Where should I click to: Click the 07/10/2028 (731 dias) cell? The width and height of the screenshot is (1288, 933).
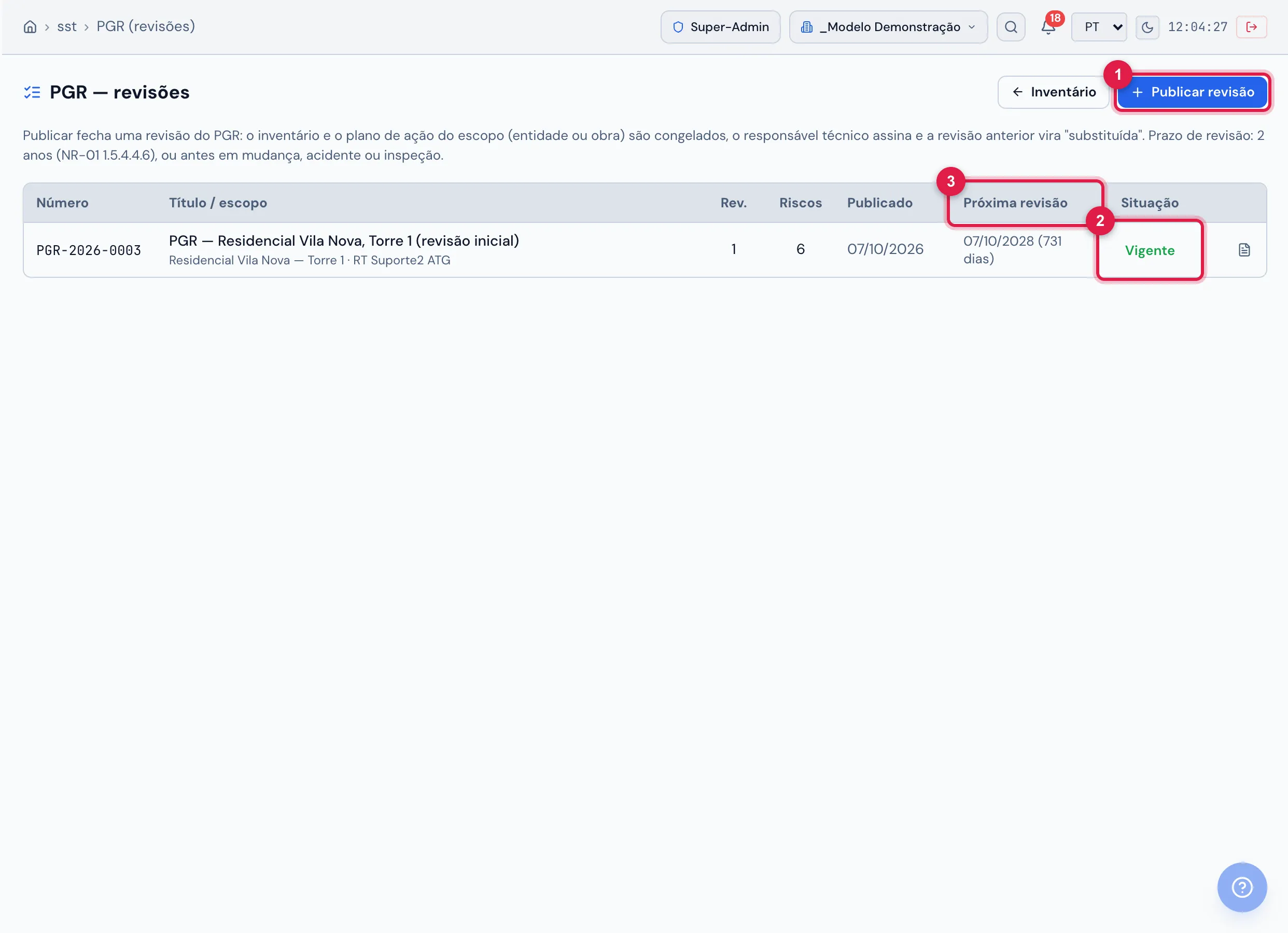point(1012,250)
